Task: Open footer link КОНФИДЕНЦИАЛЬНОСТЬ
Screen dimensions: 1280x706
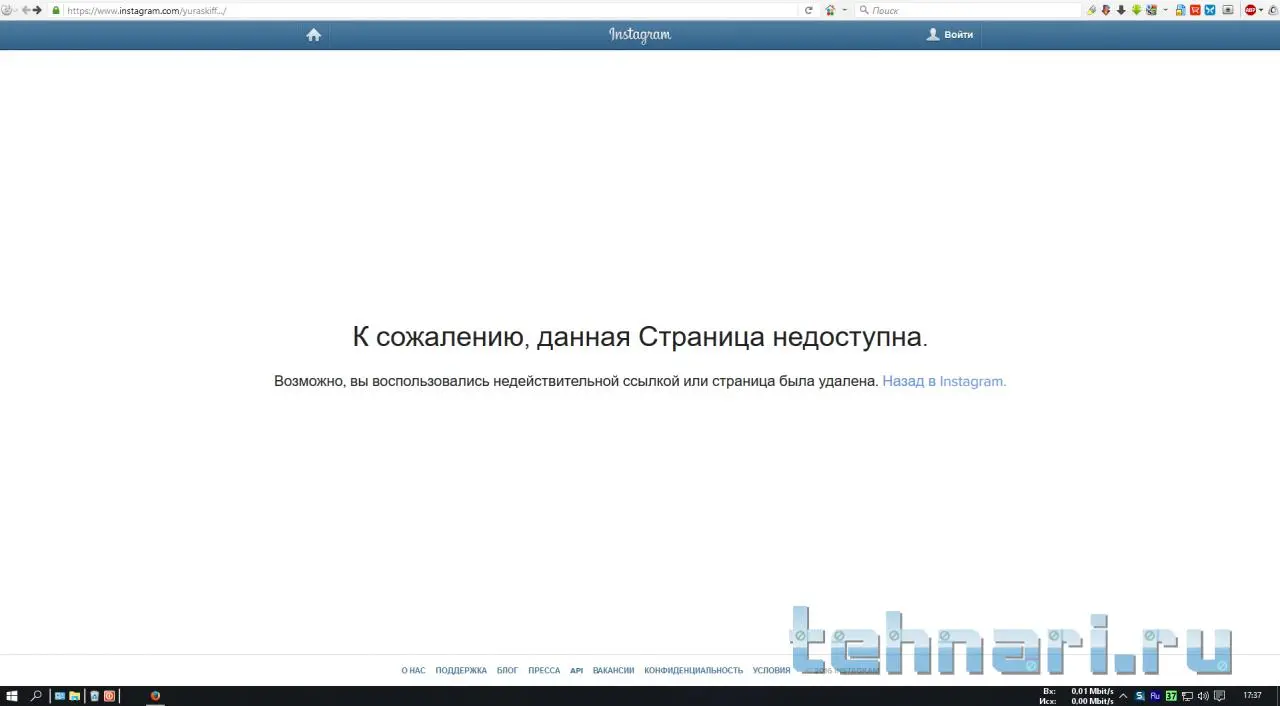Action: click(x=693, y=670)
